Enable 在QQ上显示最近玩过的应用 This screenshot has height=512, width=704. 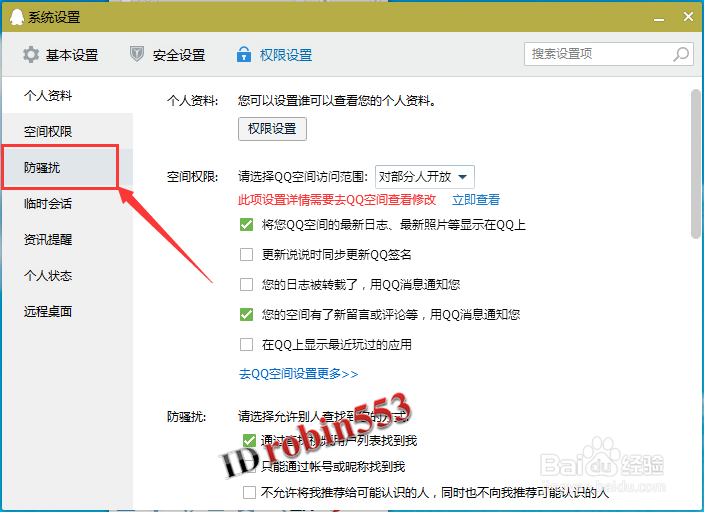coord(246,344)
